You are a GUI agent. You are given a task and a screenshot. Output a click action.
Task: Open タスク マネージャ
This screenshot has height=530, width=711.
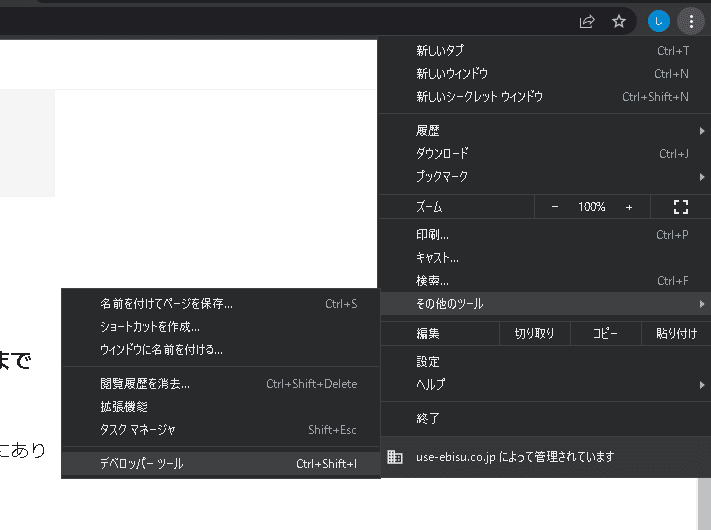point(220,429)
